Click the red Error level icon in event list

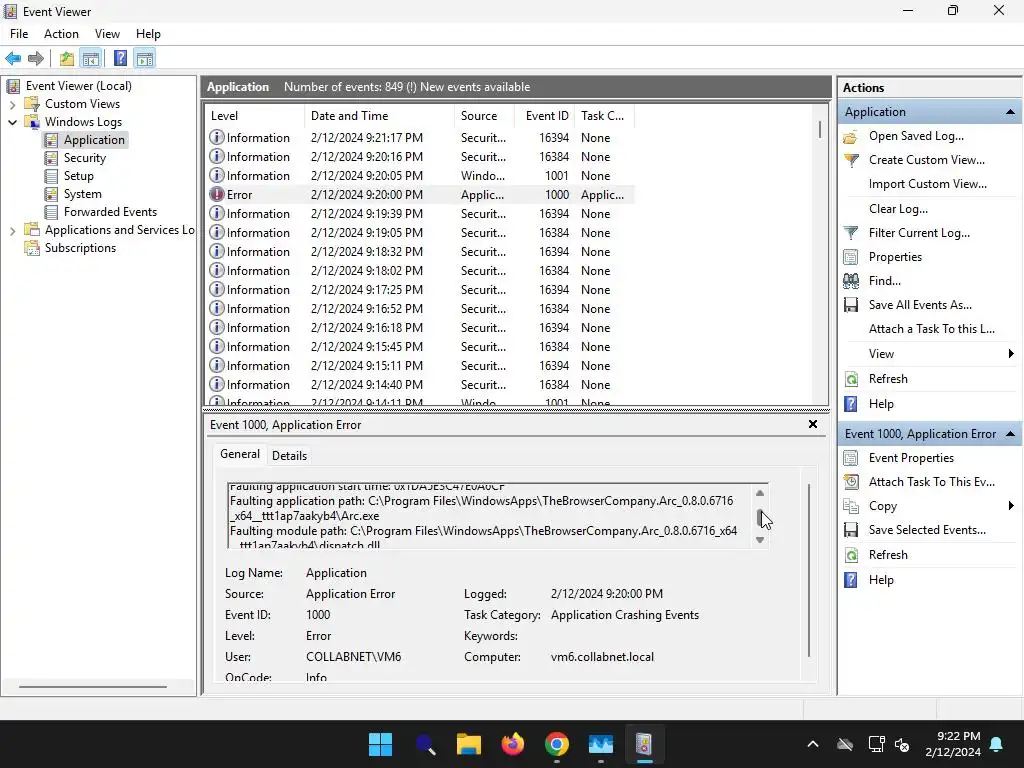[x=217, y=195]
